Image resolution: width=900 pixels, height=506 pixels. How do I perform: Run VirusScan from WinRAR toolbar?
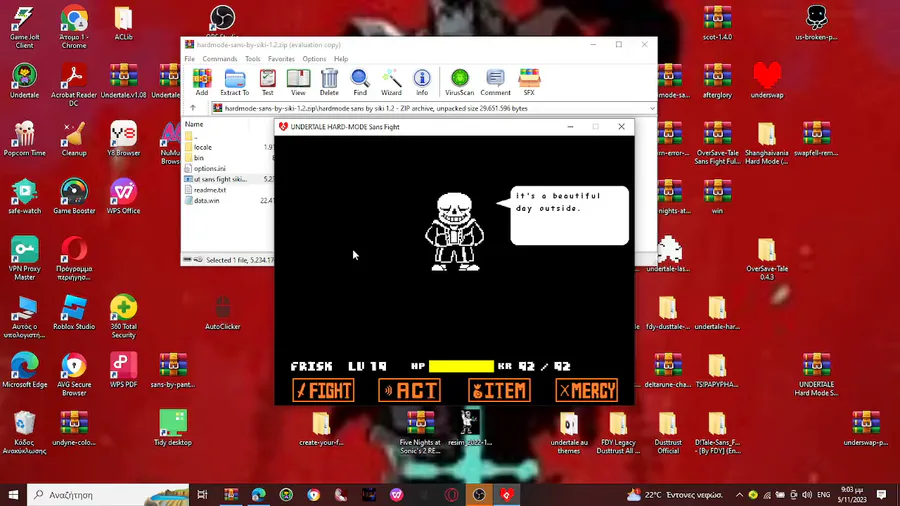click(460, 82)
